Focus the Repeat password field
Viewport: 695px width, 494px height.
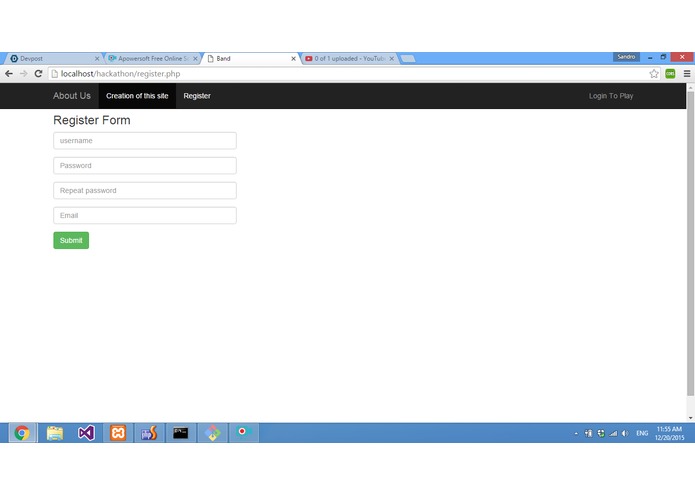[145, 191]
